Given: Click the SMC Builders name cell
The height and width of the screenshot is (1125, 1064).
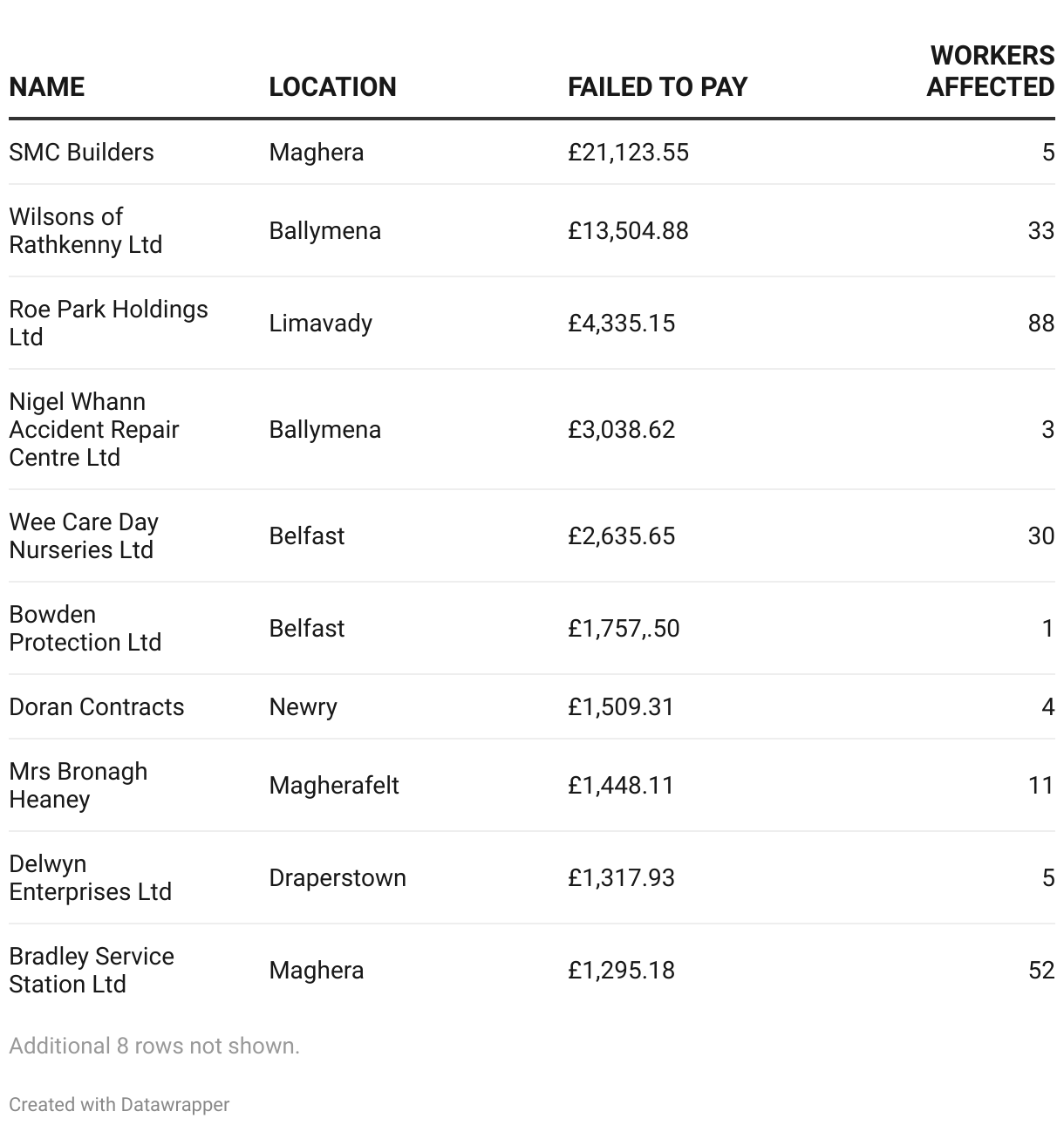Looking at the screenshot, I should click(81, 153).
